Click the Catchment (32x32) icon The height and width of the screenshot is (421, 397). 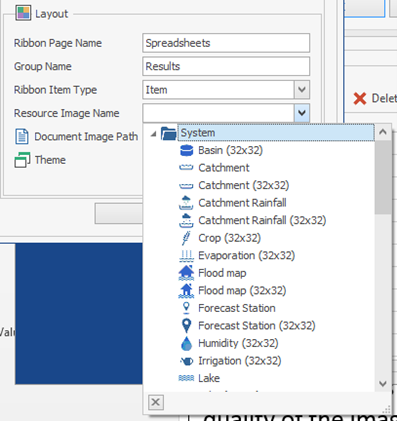click(x=186, y=185)
